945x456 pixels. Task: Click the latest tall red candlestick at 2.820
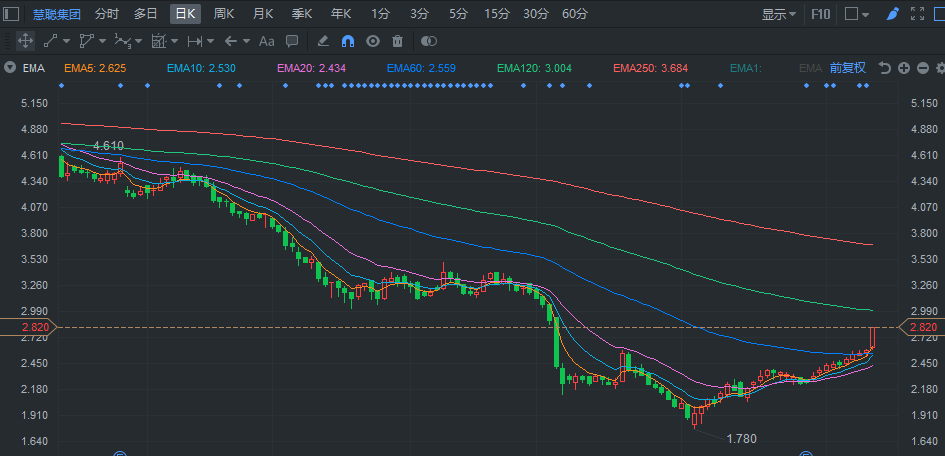pos(872,338)
